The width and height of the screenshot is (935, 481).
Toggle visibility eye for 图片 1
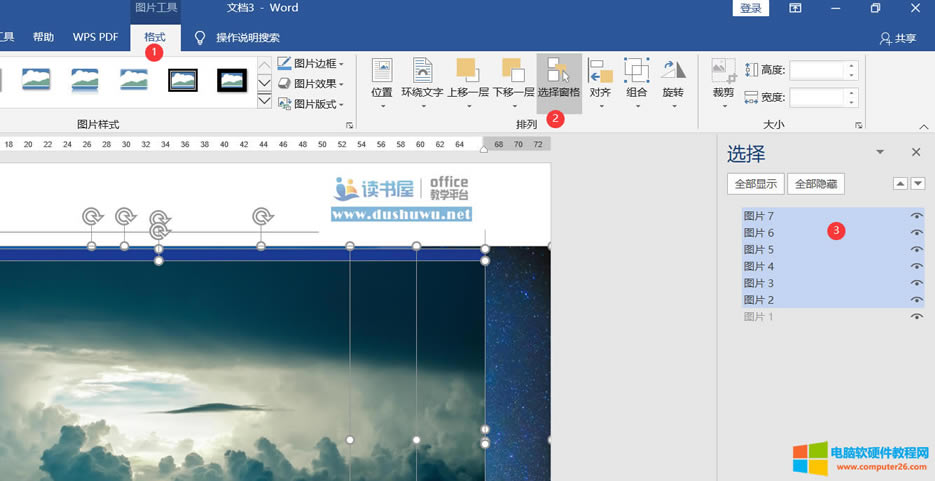tap(916, 317)
